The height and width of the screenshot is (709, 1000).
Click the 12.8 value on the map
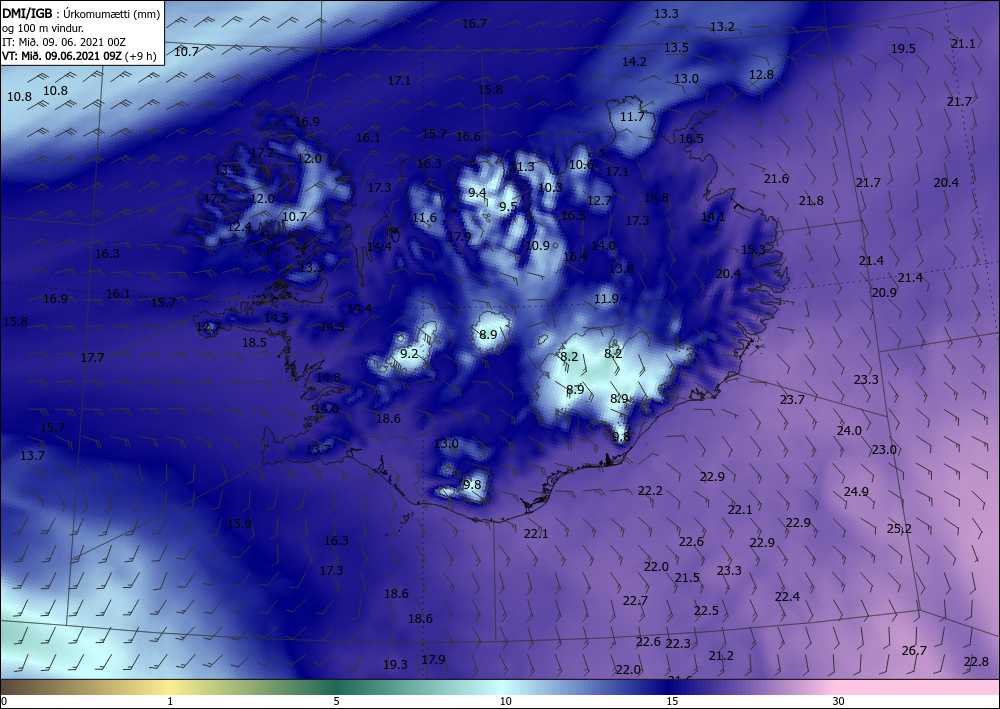coord(761,75)
